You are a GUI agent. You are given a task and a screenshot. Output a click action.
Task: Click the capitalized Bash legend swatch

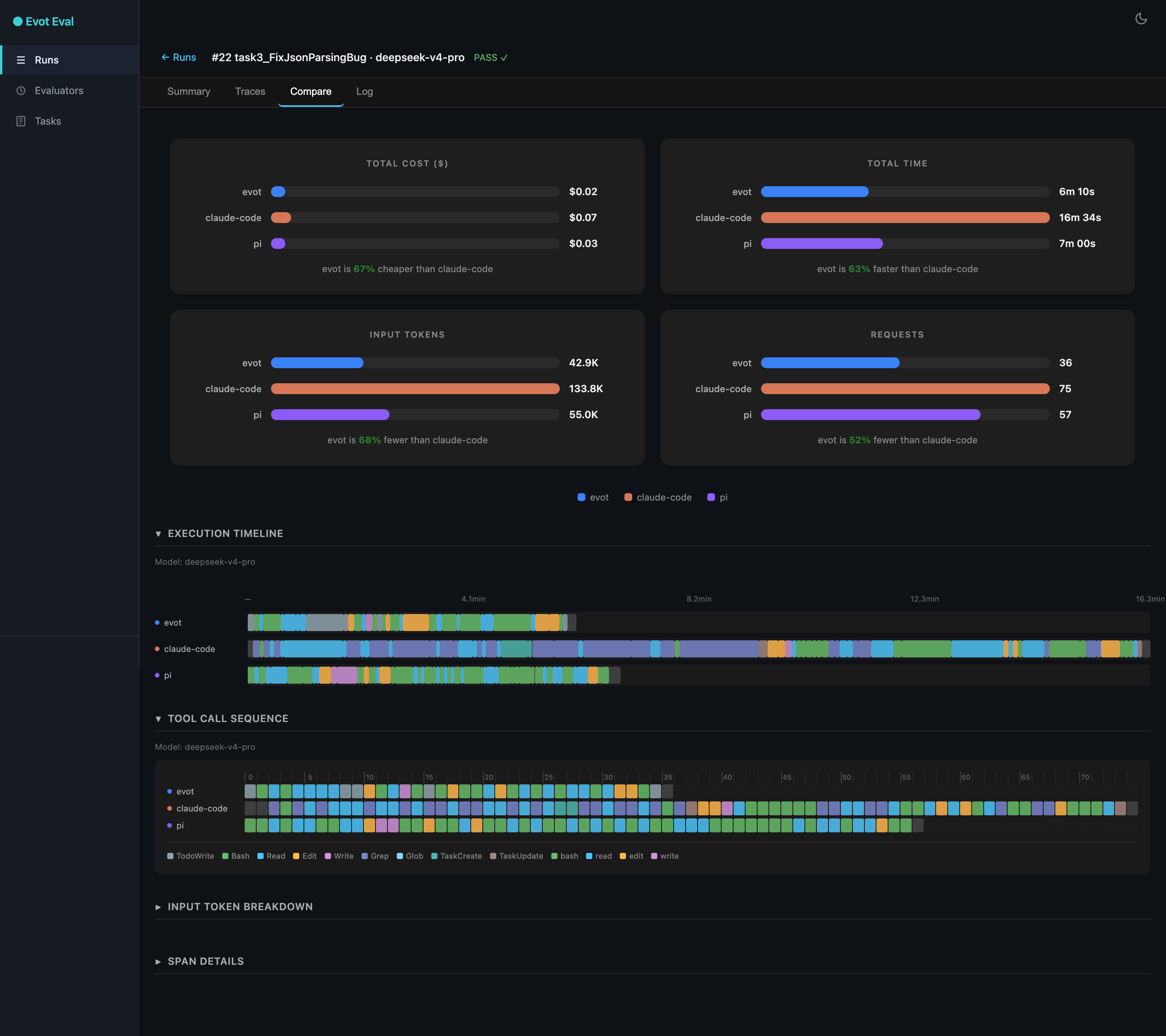[225, 856]
